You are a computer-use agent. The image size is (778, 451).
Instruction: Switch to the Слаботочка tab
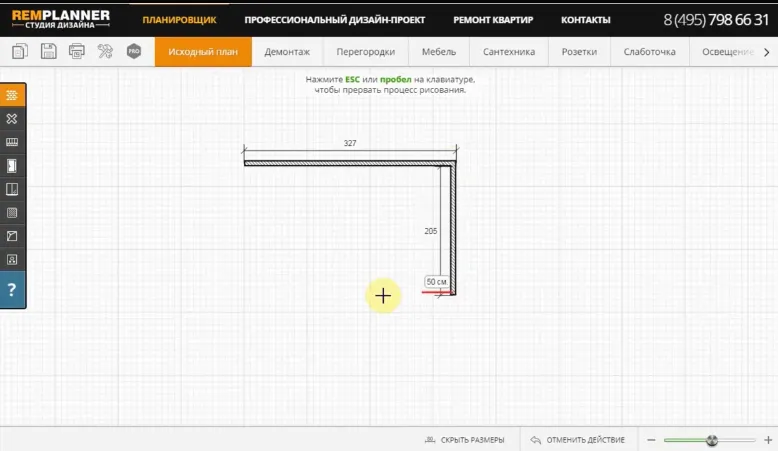[x=649, y=52]
